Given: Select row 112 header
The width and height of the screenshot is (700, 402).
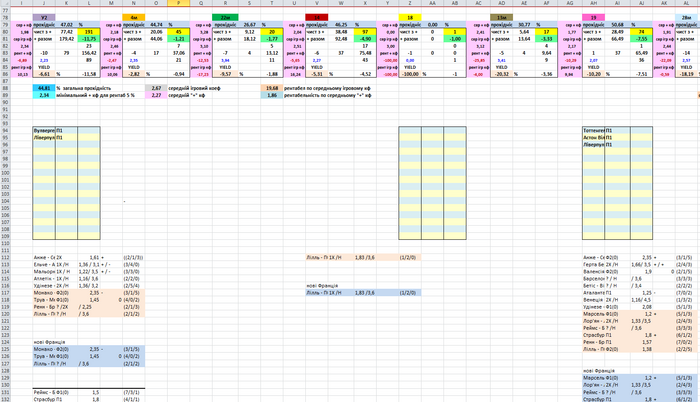Looking at the screenshot, I should [6, 257].
